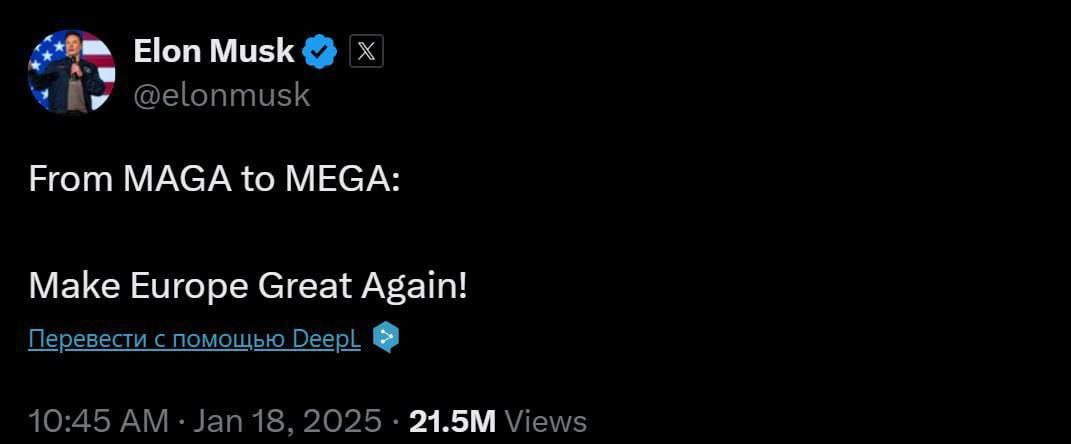This screenshot has height=444, width=1071.
Task: Select the word MEGA in the post
Action: tap(338, 180)
